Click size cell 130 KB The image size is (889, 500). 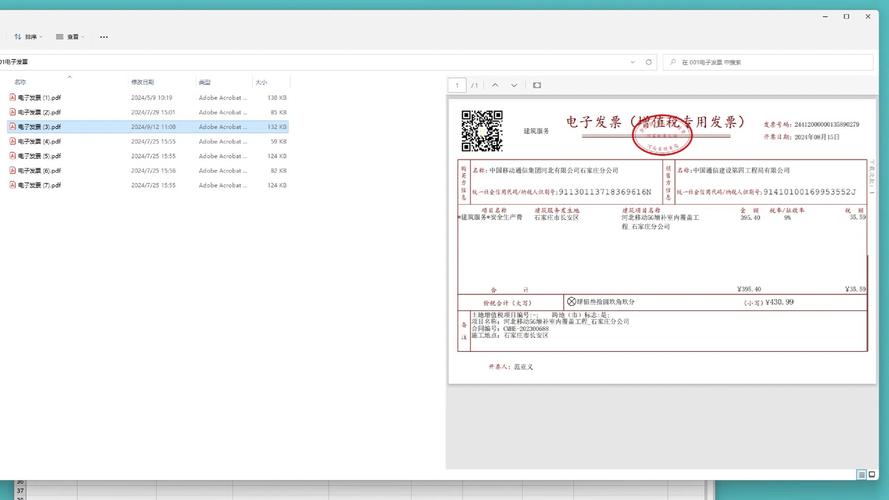pyautogui.click(x=277, y=98)
